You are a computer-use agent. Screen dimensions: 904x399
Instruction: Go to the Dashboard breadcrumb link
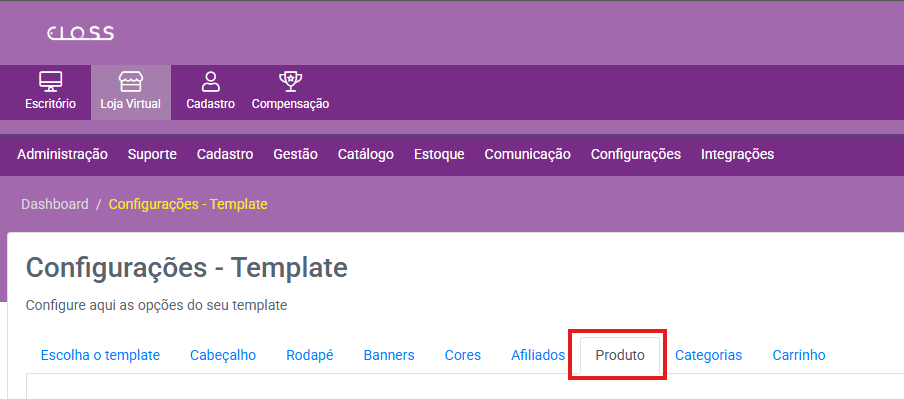click(55, 204)
